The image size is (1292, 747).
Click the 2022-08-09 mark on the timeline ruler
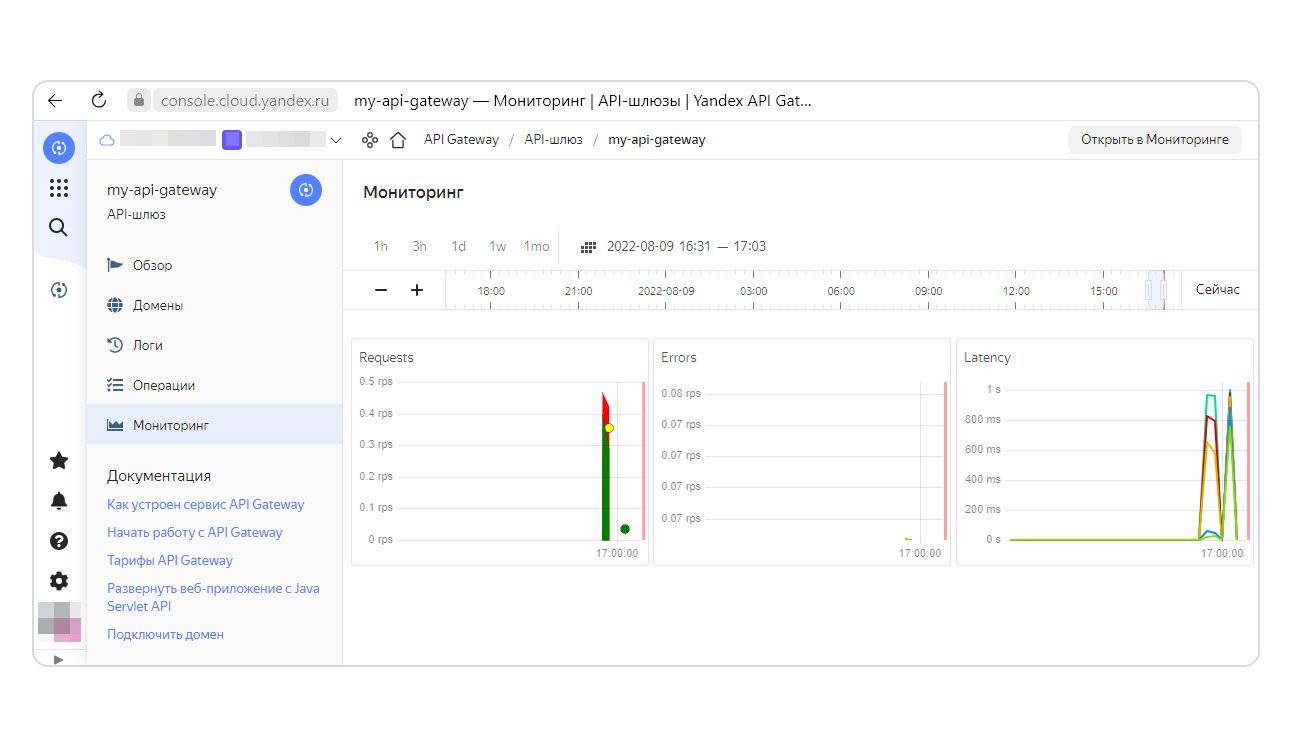pyautogui.click(x=666, y=291)
